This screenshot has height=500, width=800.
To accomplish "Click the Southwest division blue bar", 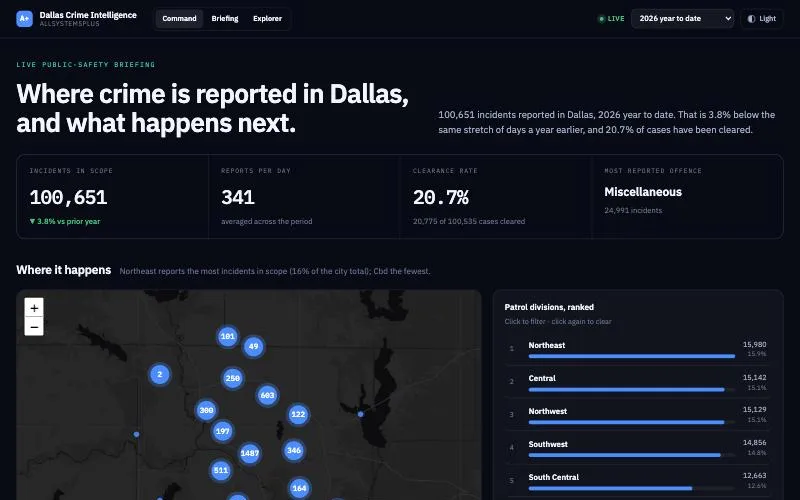I will (624, 455).
